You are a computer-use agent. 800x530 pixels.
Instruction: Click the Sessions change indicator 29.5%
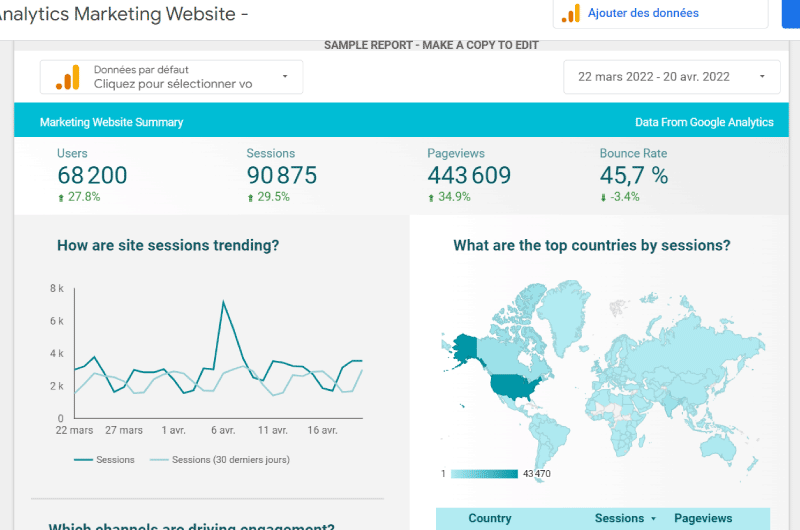(268, 197)
